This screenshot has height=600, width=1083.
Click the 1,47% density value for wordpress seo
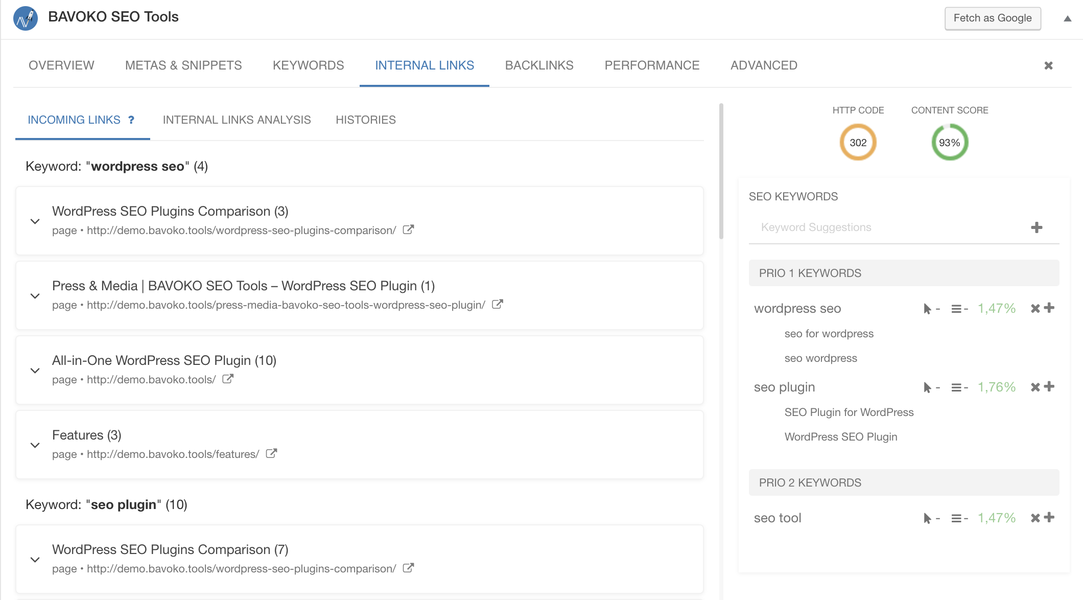[996, 309]
